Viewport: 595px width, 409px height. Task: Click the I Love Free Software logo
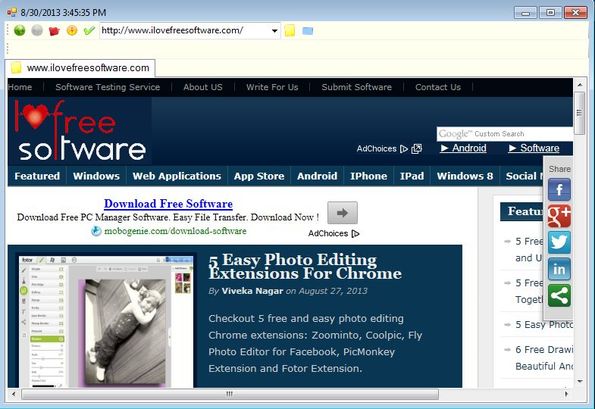[x=80, y=130]
